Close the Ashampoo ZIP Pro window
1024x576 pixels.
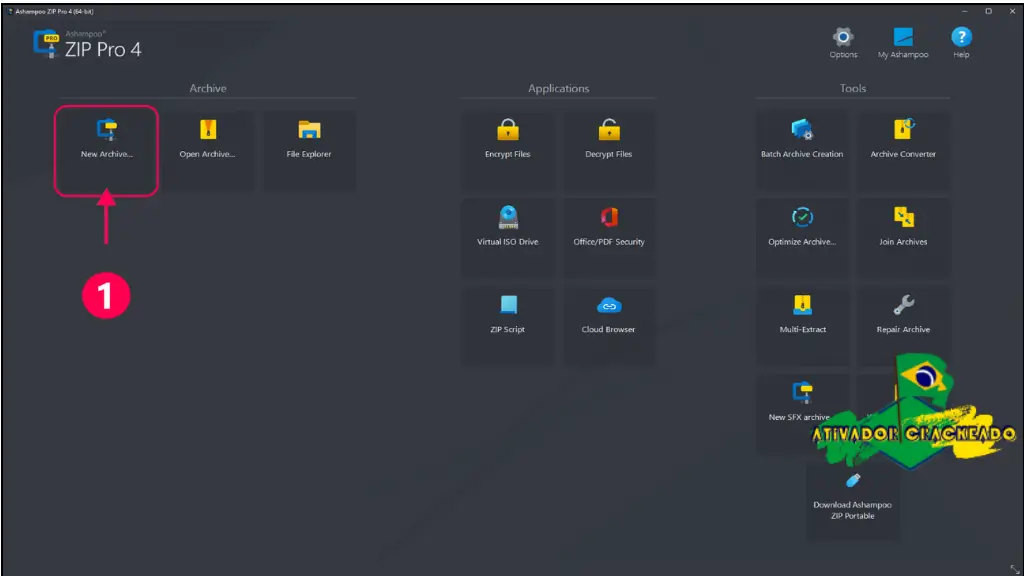pos(1012,11)
